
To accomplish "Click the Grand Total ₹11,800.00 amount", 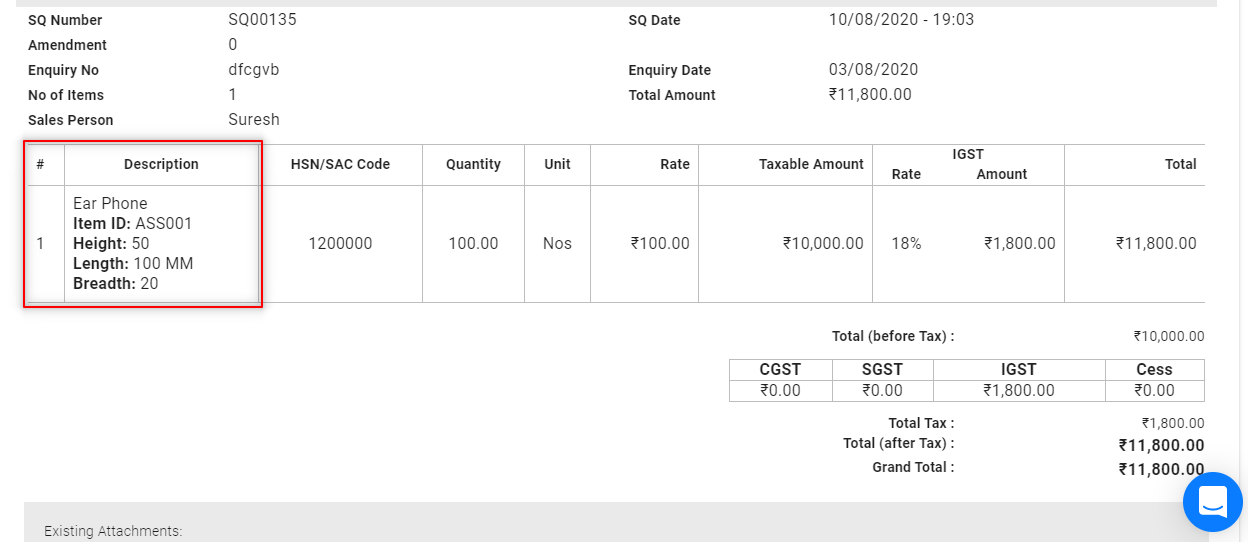I will pyautogui.click(x=1161, y=468).
